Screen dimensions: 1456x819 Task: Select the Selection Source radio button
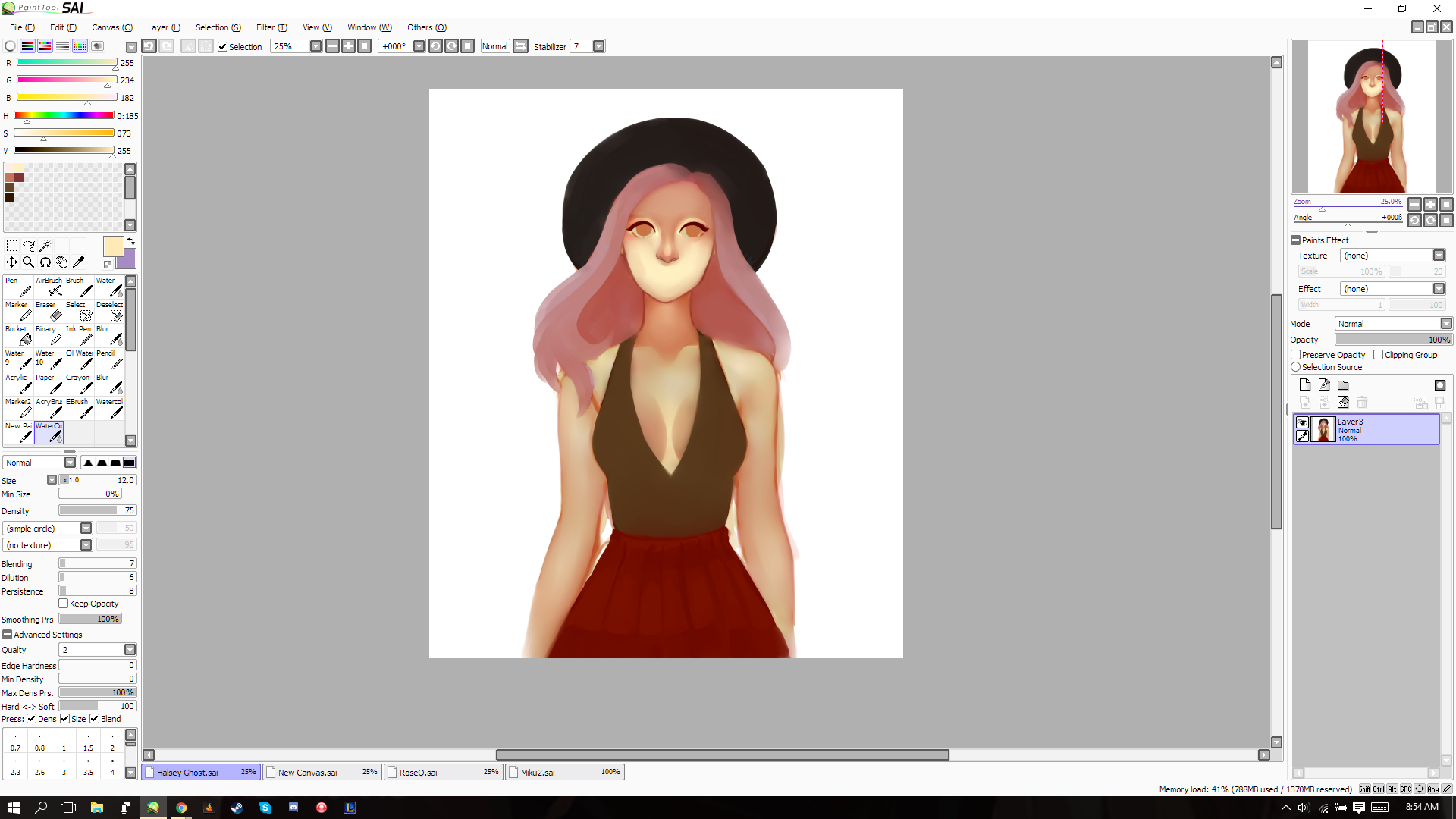point(1296,367)
